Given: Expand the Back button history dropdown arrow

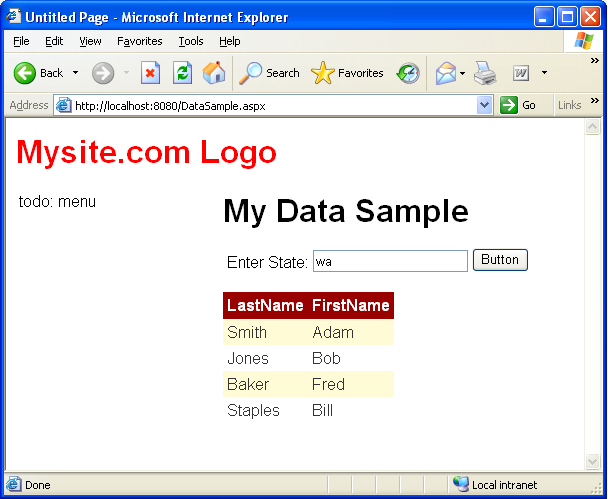Looking at the screenshot, I should 75,73.
